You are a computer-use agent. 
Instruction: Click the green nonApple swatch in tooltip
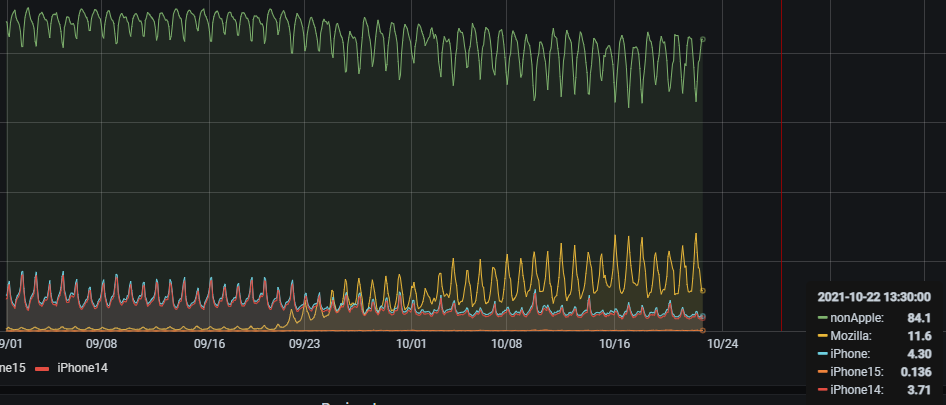(822, 318)
